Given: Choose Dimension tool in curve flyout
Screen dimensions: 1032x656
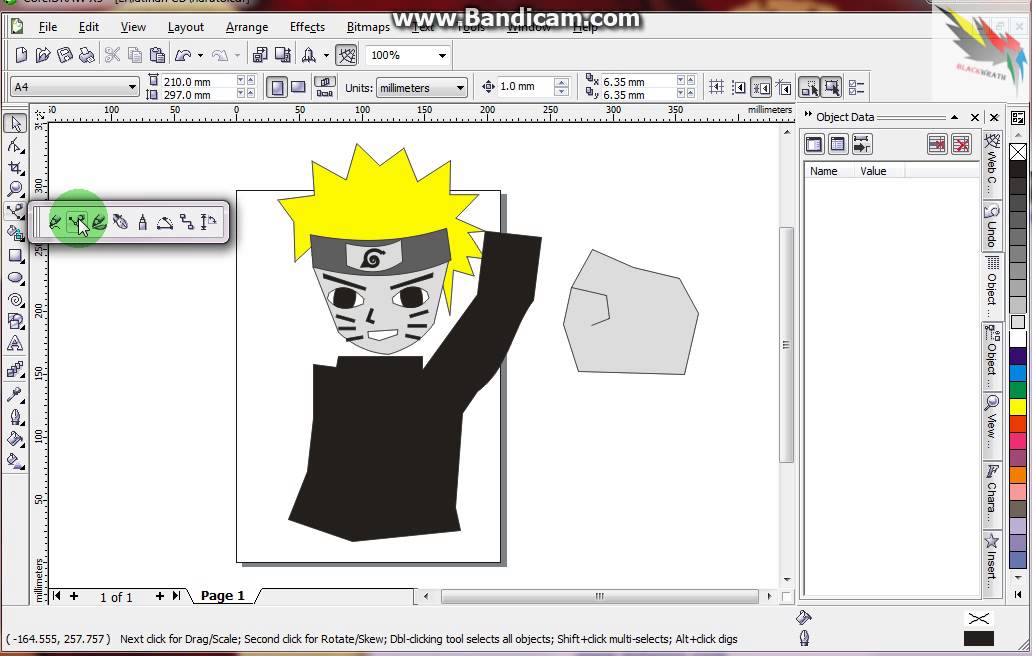Looking at the screenshot, I should pos(209,222).
